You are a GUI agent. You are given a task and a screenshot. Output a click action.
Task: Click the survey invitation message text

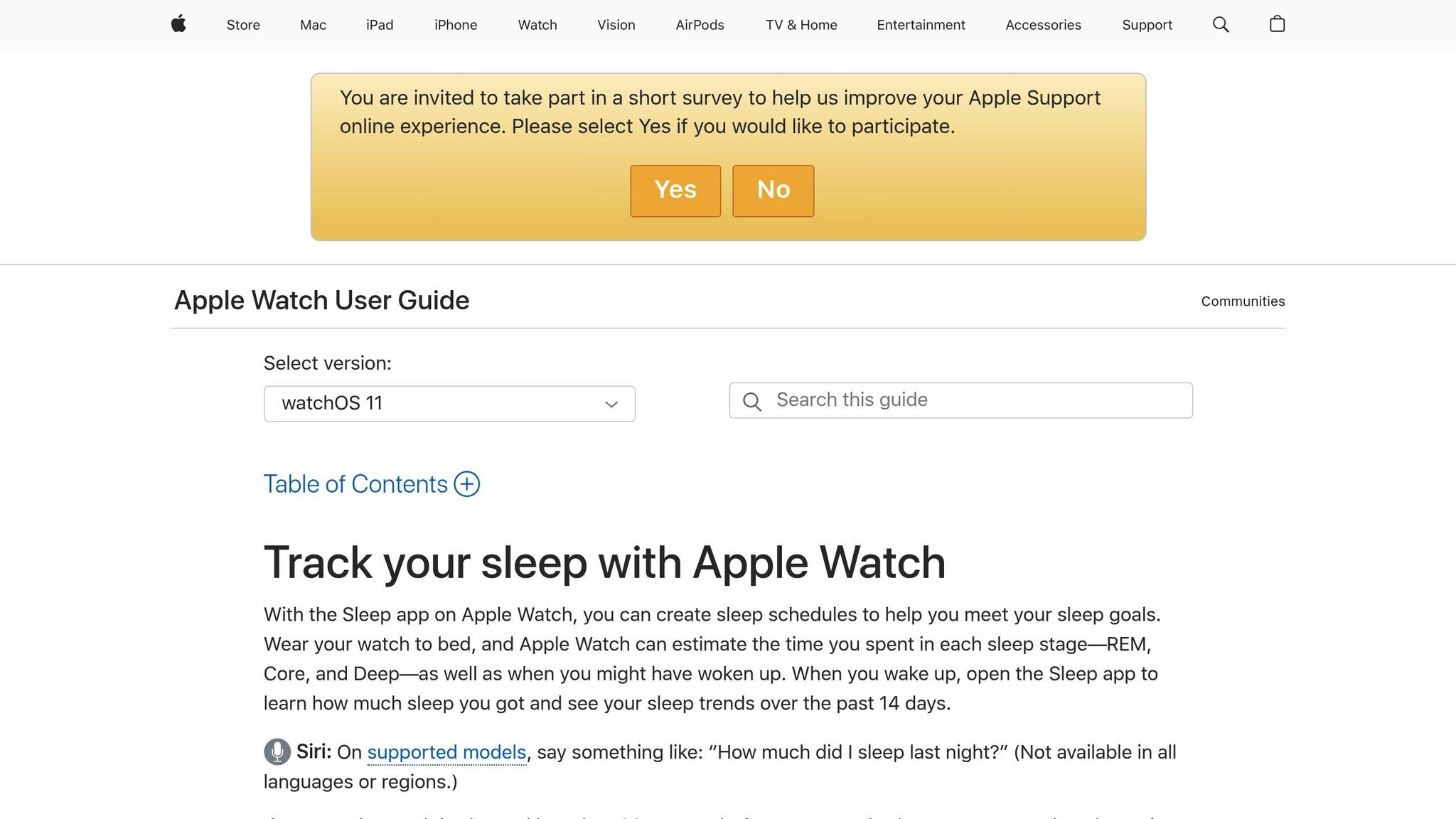coord(719,112)
